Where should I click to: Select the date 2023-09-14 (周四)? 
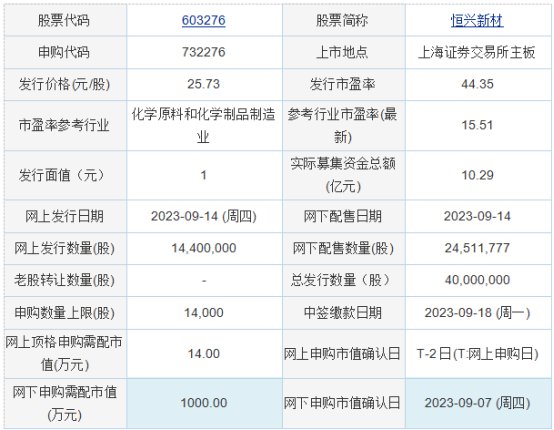(x=204, y=216)
